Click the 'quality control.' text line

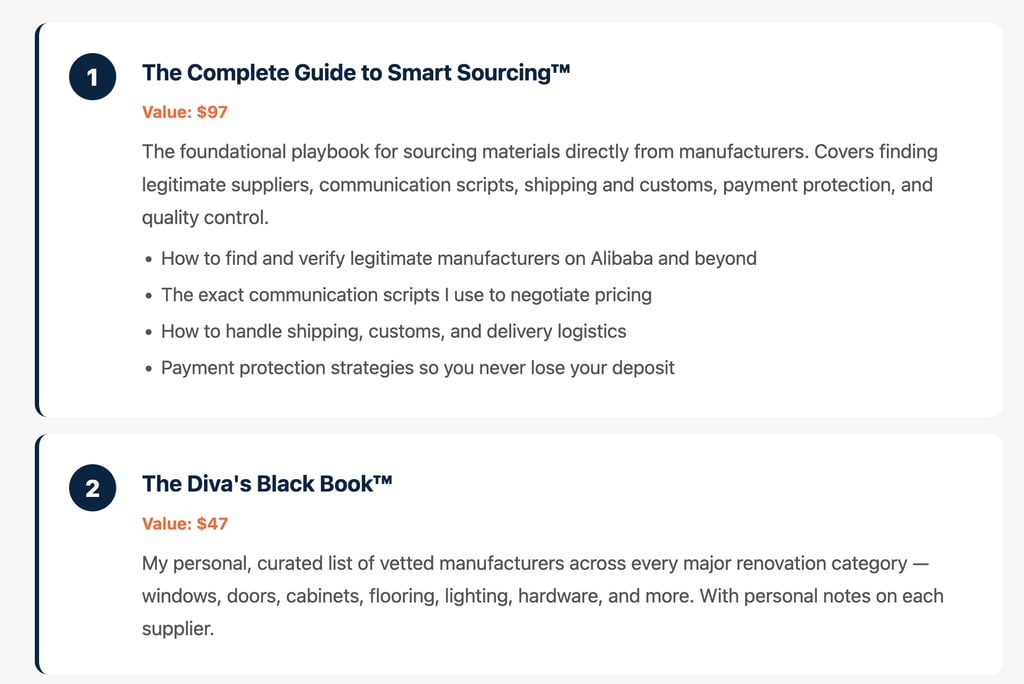tap(205, 218)
